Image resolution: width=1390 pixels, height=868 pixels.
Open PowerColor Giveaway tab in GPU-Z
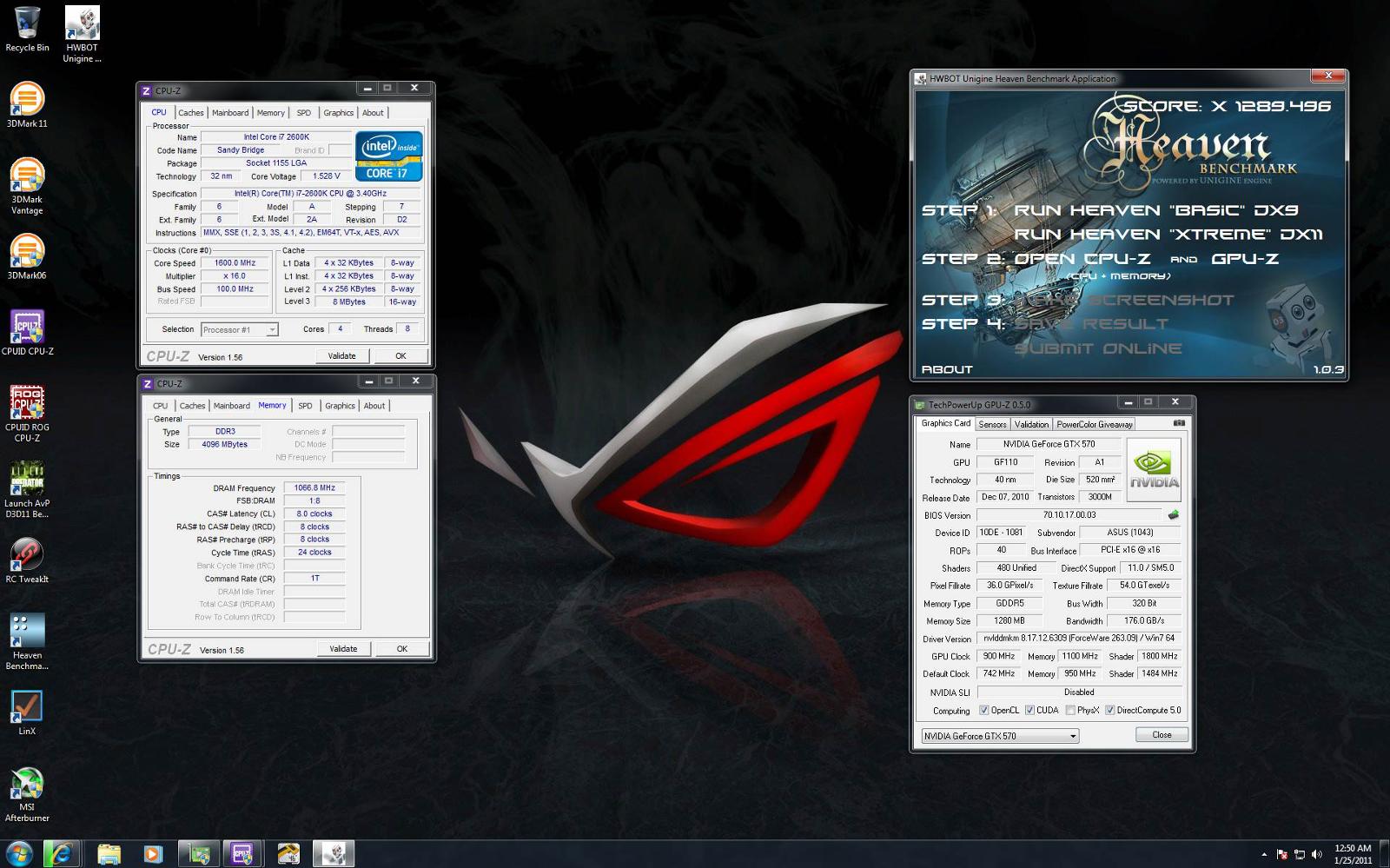click(1095, 424)
